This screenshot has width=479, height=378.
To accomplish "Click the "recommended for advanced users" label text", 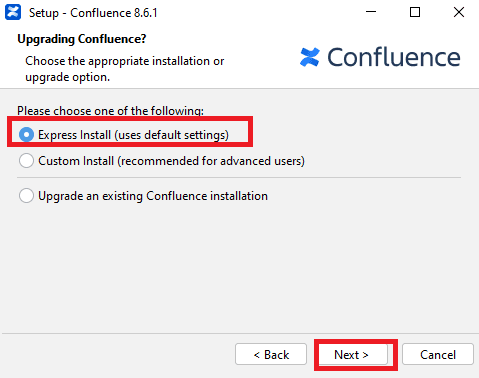I will point(211,161).
